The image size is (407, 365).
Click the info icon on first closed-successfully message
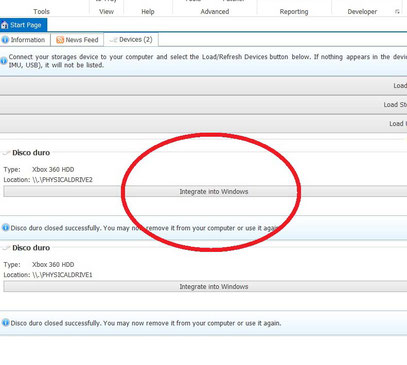click(x=5, y=228)
